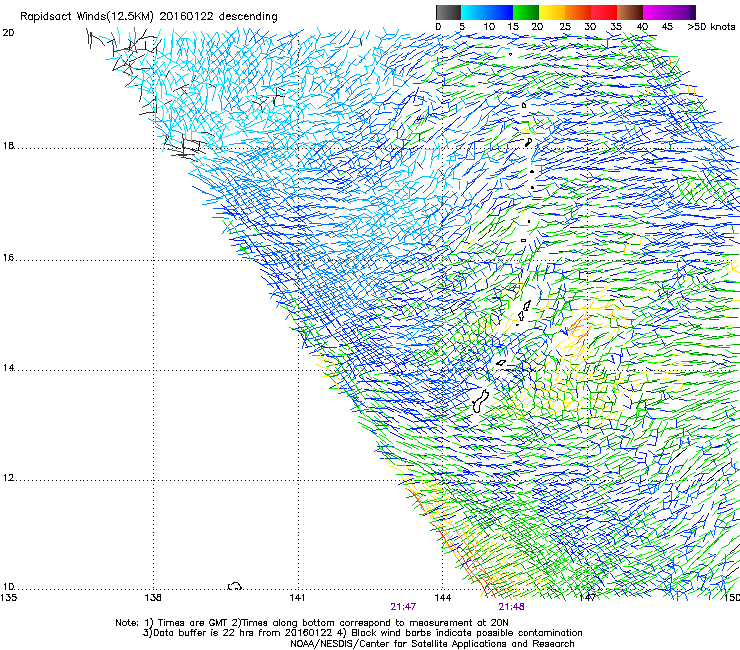Viewport: 740px width, 650px height.
Task: Click the green 15-20 knots legend swatch
Action: pos(526,12)
